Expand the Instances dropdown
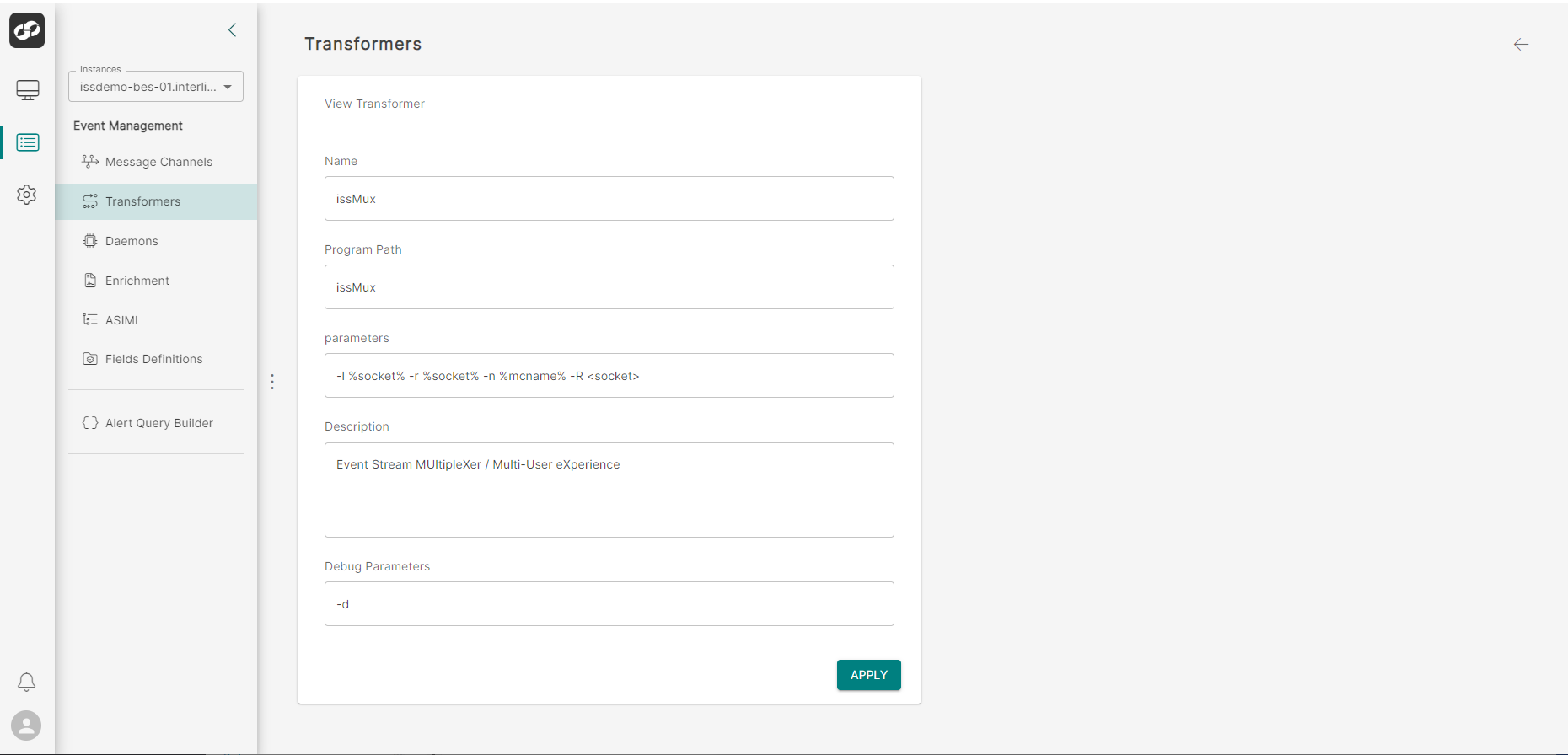 [x=156, y=87]
